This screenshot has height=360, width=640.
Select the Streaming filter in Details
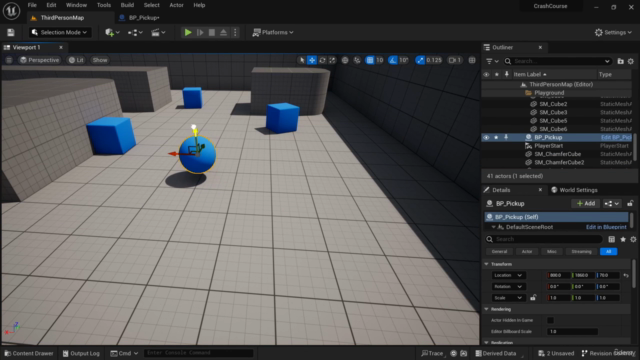[581, 251]
